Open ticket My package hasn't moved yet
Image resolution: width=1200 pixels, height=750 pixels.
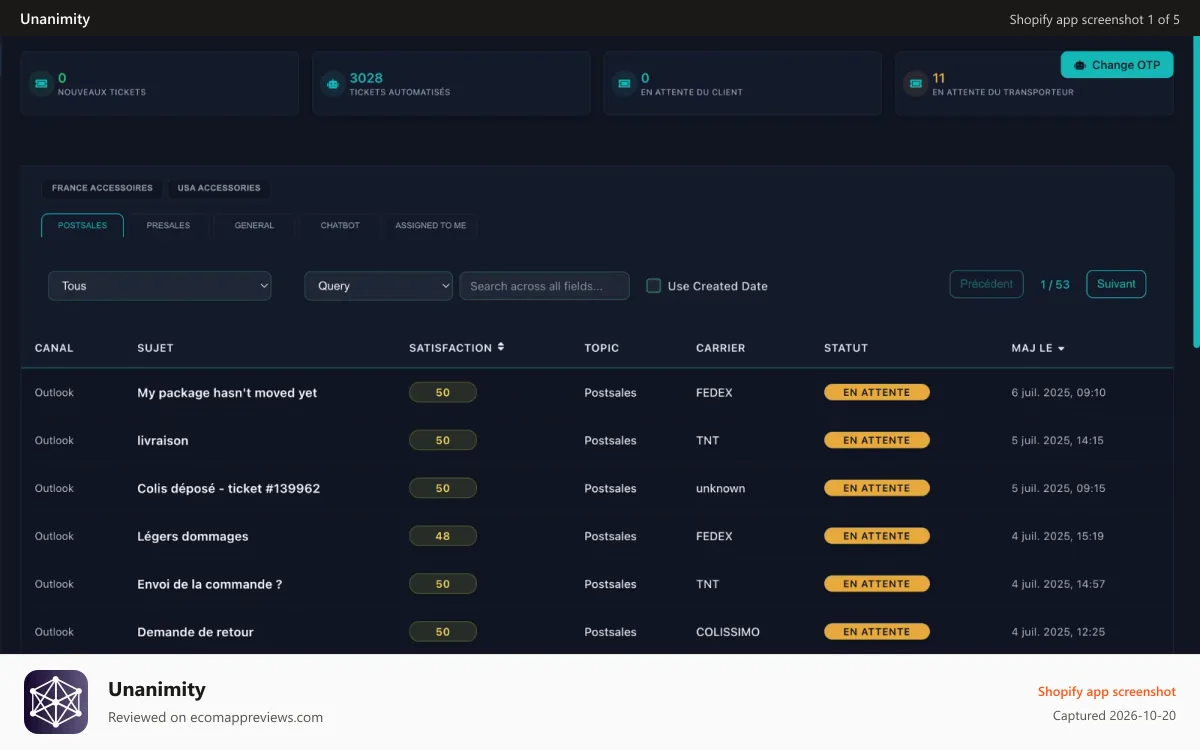[x=227, y=393]
